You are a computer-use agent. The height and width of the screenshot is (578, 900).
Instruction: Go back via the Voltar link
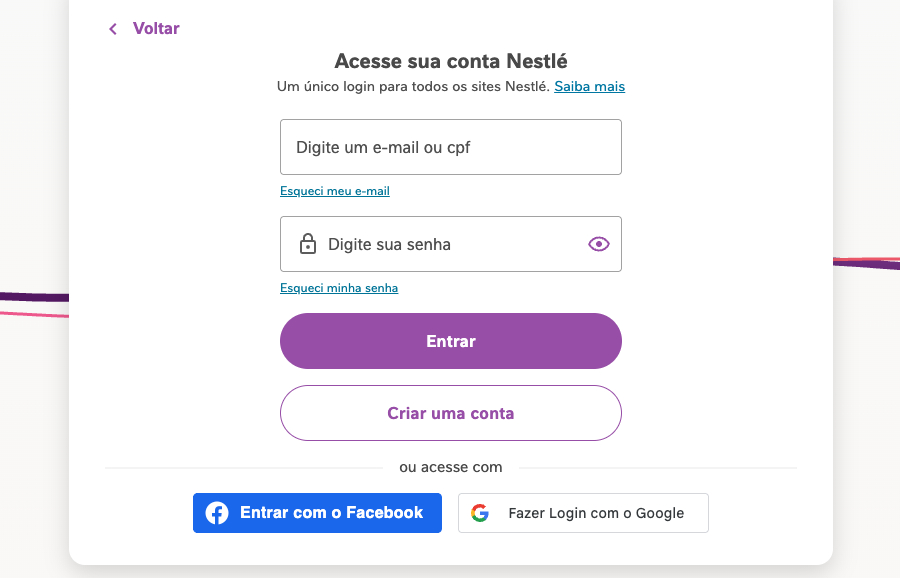click(x=156, y=29)
